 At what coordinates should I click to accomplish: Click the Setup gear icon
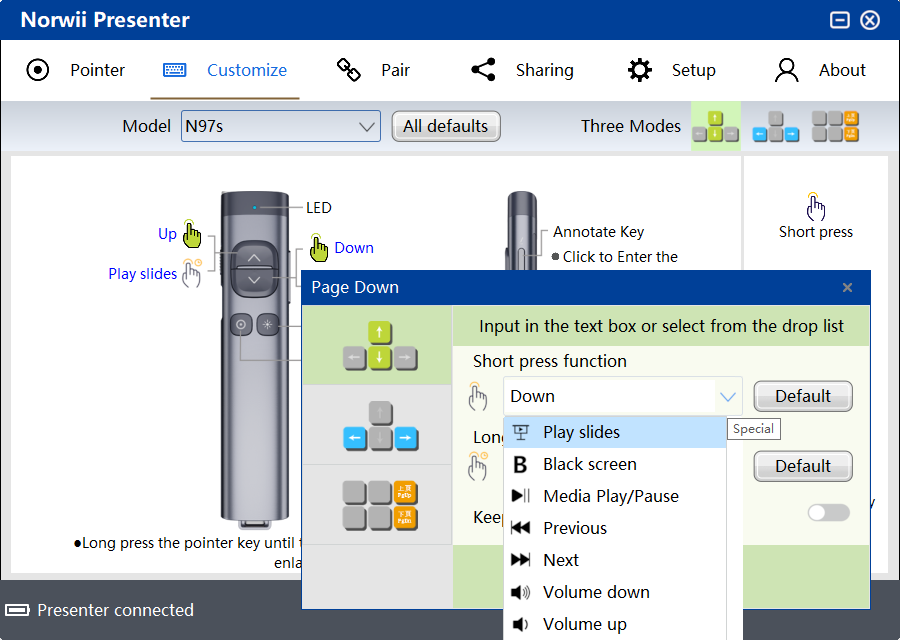click(x=639, y=70)
